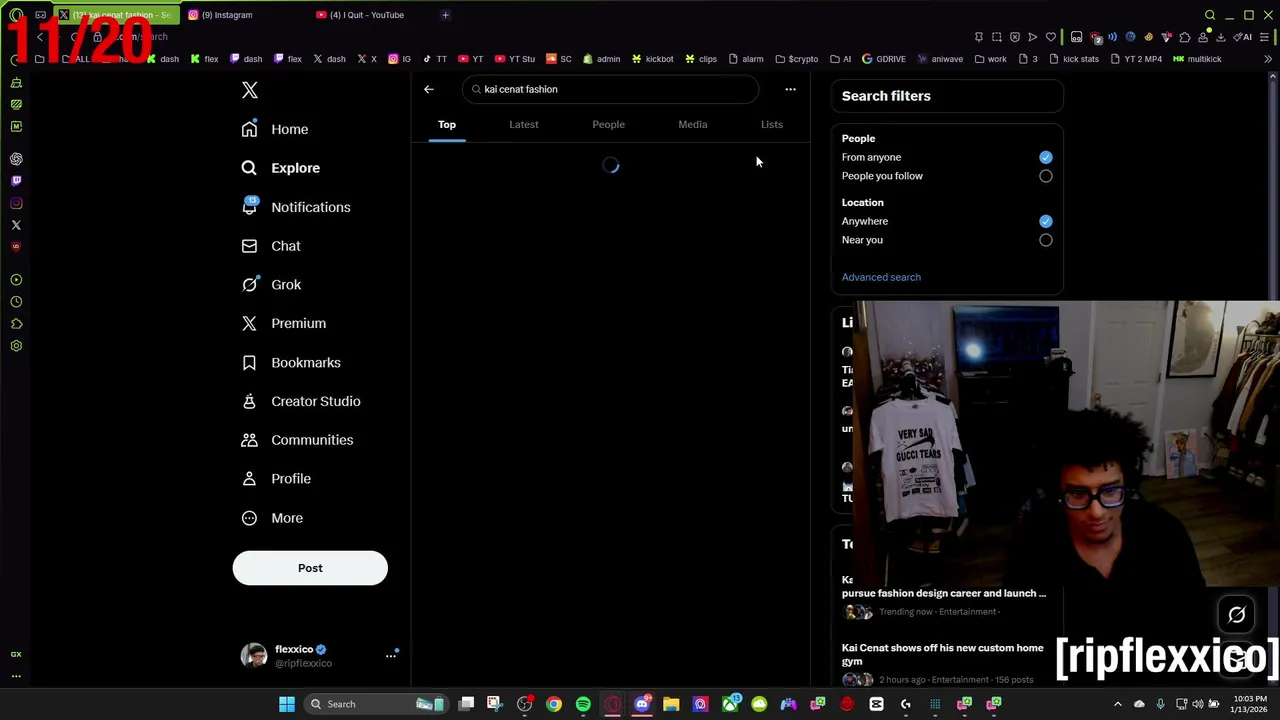Open Communities in the X sidebar
1280x720 pixels.
tap(297, 440)
